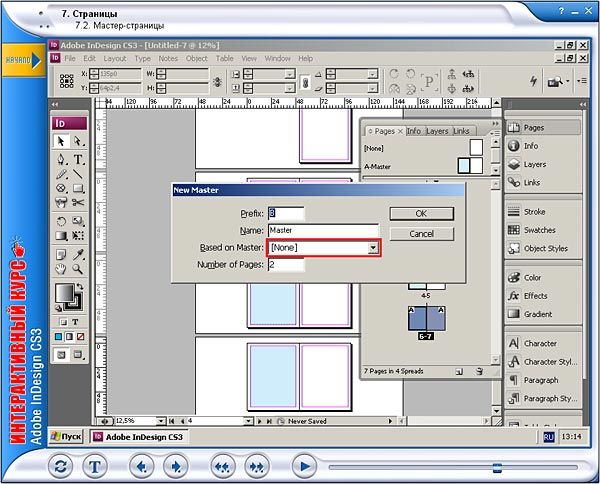Screen dimensions: 600x484
Task: Select the Rectangle tool
Action: coord(78,188)
